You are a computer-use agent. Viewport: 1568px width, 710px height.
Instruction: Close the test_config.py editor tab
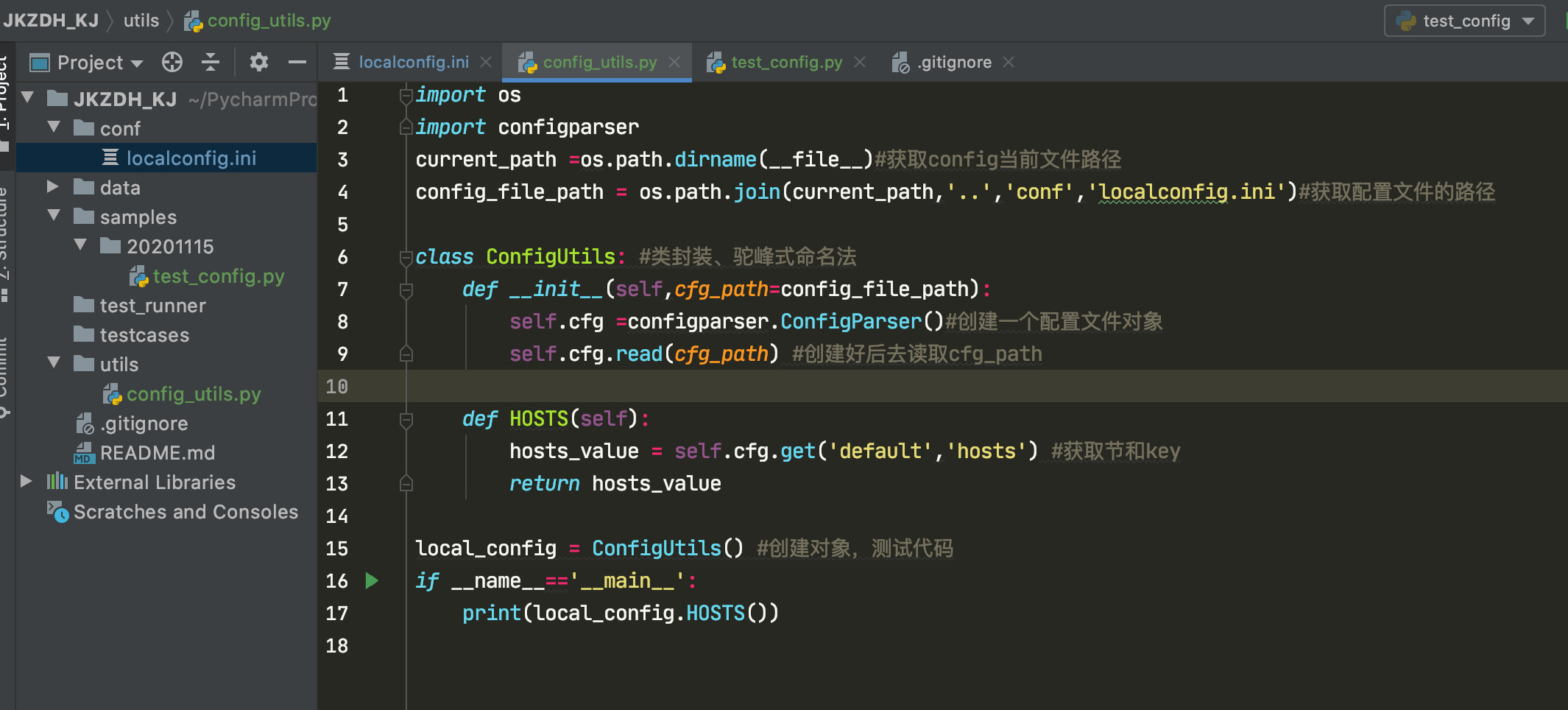(x=860, y=63)
